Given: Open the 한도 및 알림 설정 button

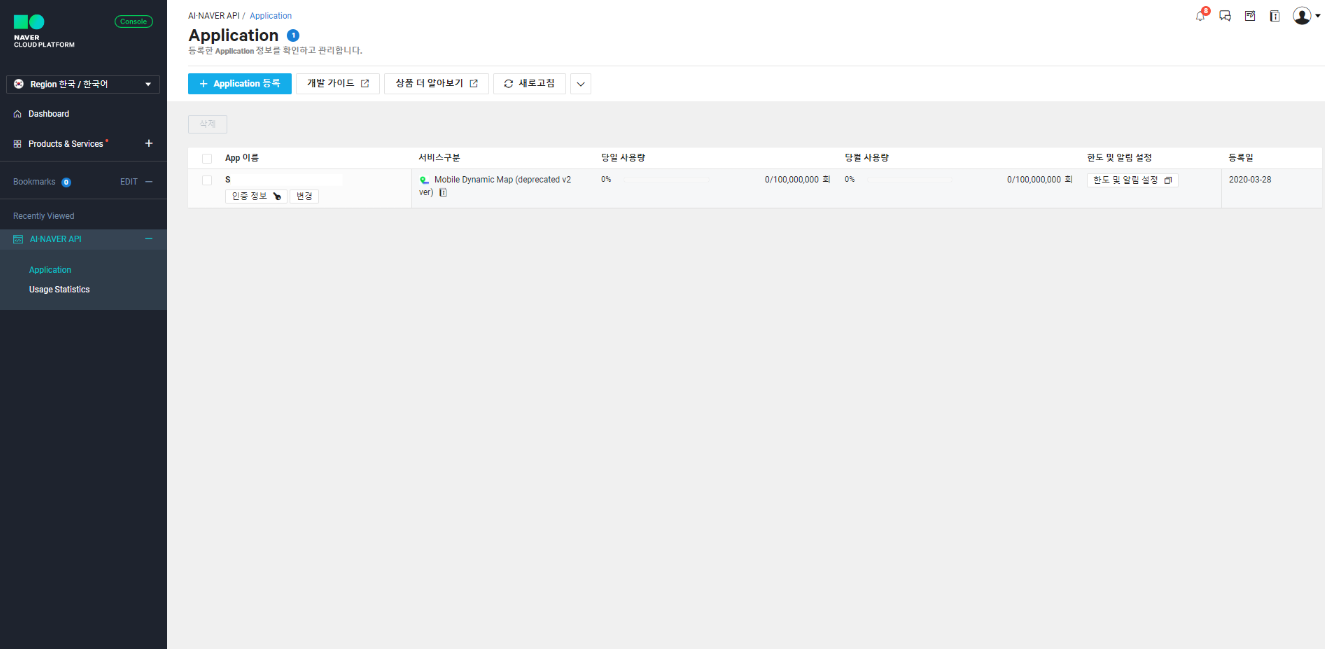Looking at the screenshot, I should (1133, 180).
